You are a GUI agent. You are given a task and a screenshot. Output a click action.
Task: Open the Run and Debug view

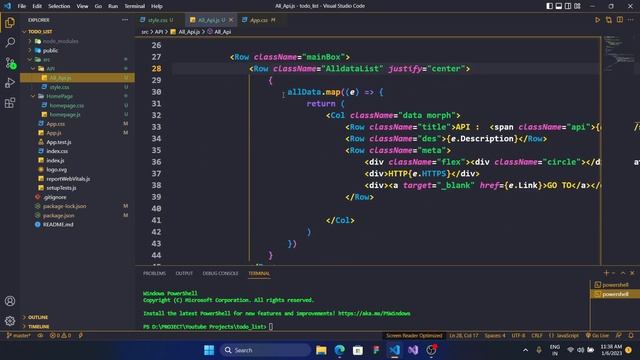click(10, 83)
